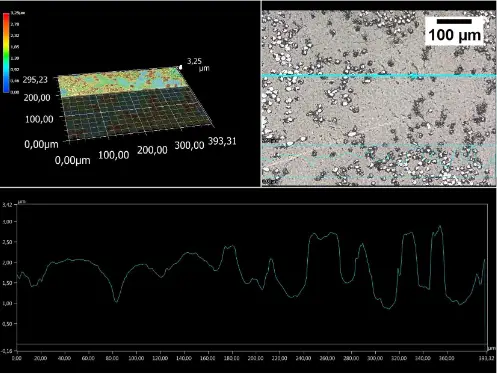Click the colored 3D height map surface

pos(119,81)
